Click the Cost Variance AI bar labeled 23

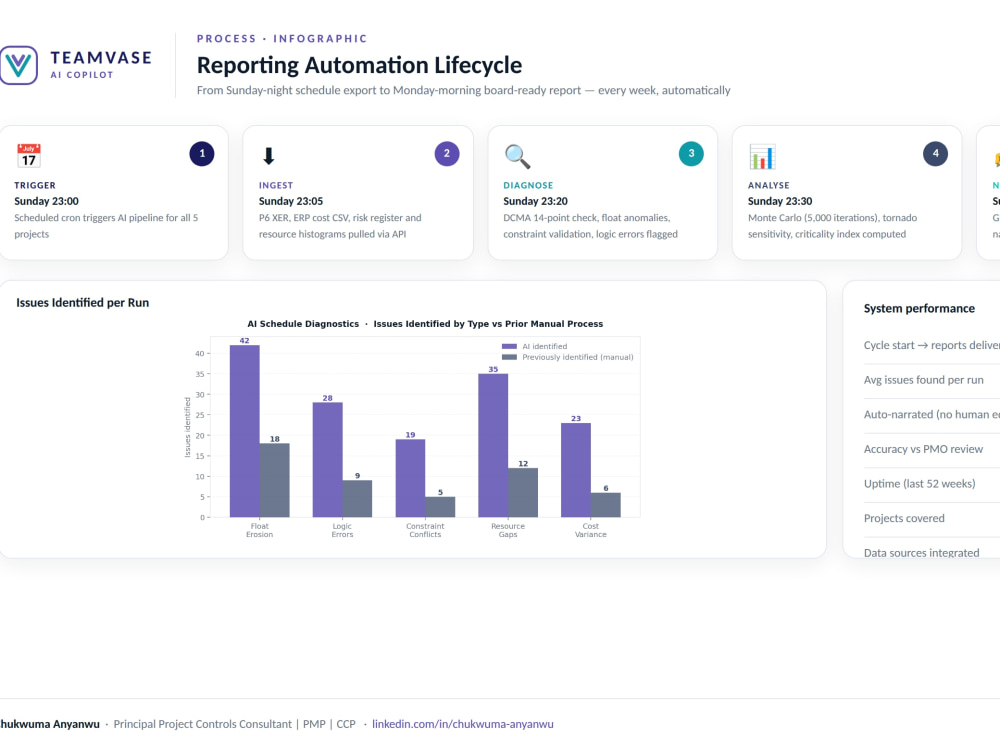pyautogui.click(x=576, y=470)
